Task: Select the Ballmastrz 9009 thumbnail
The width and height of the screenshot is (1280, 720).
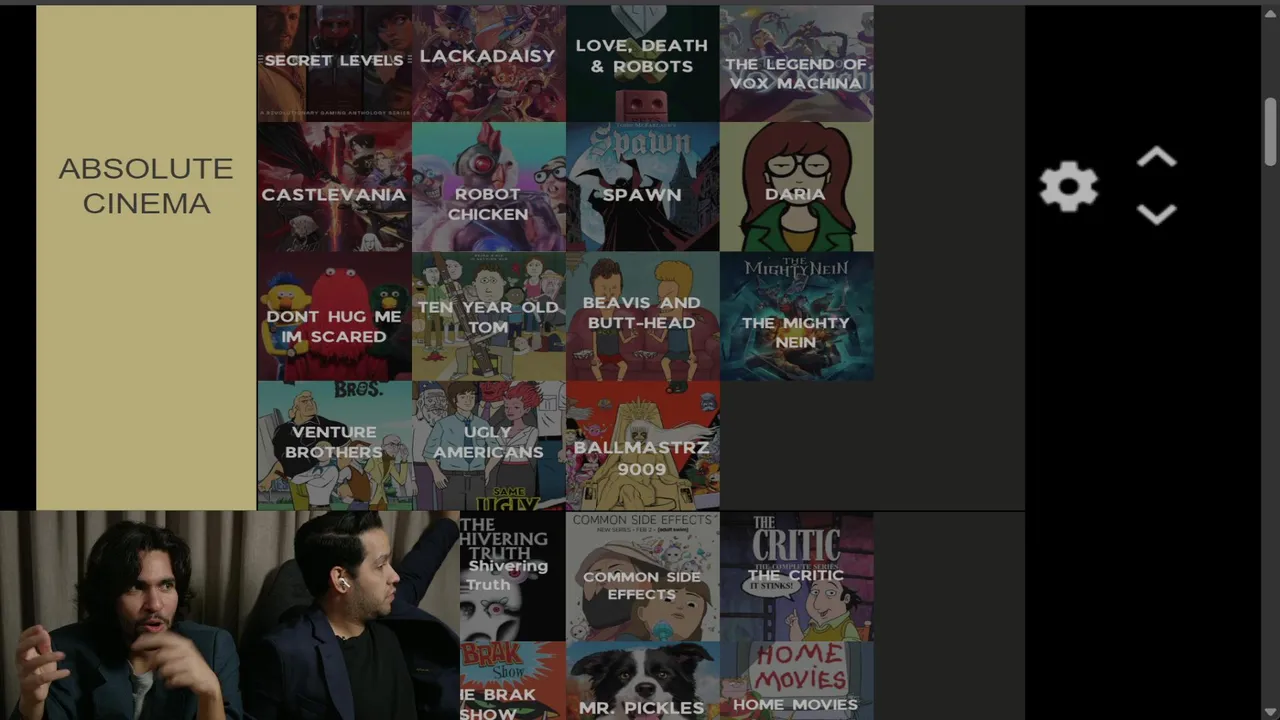Action: (642, 445)
